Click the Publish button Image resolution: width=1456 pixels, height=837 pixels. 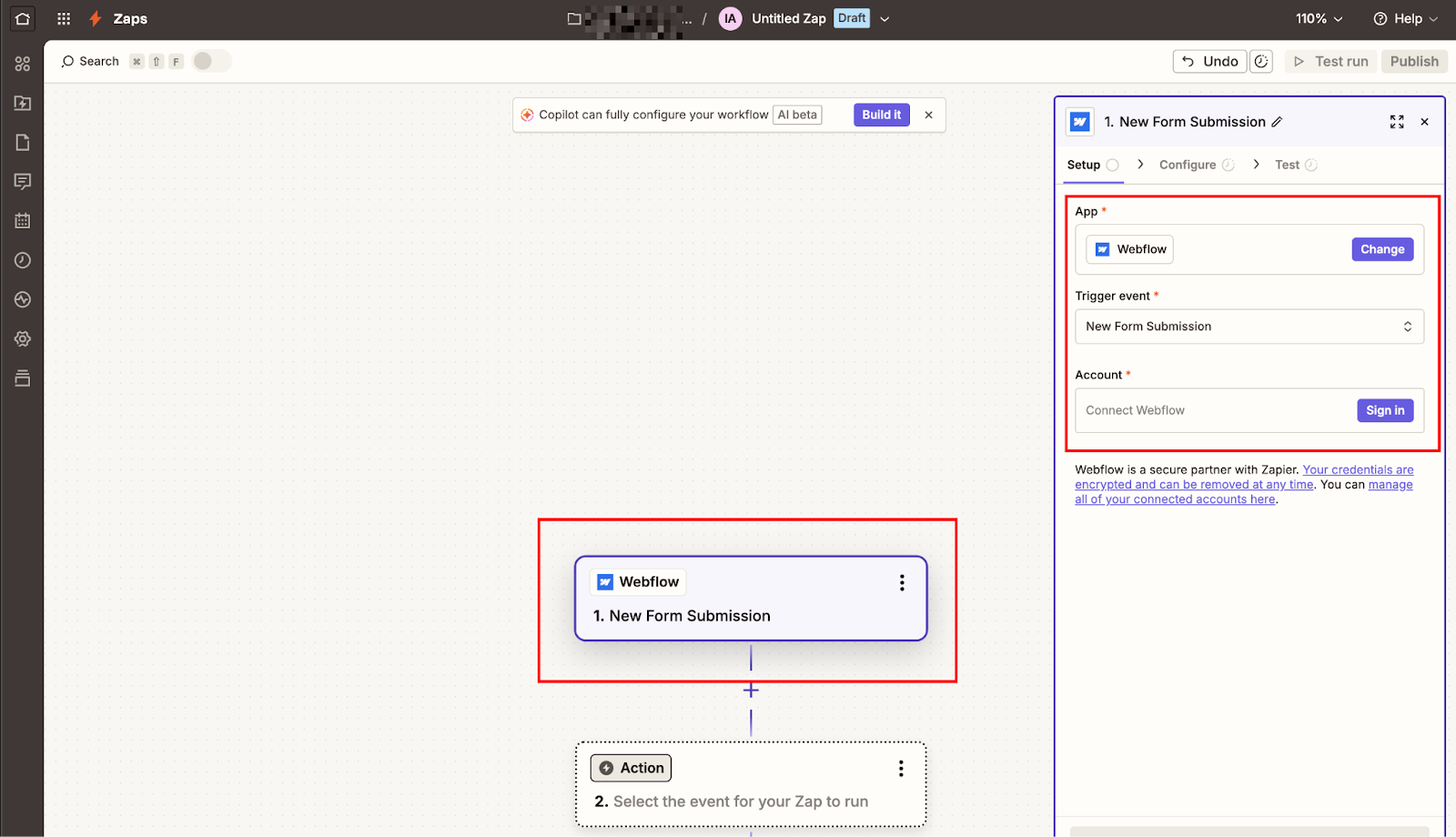click(x=1414, y=61)
